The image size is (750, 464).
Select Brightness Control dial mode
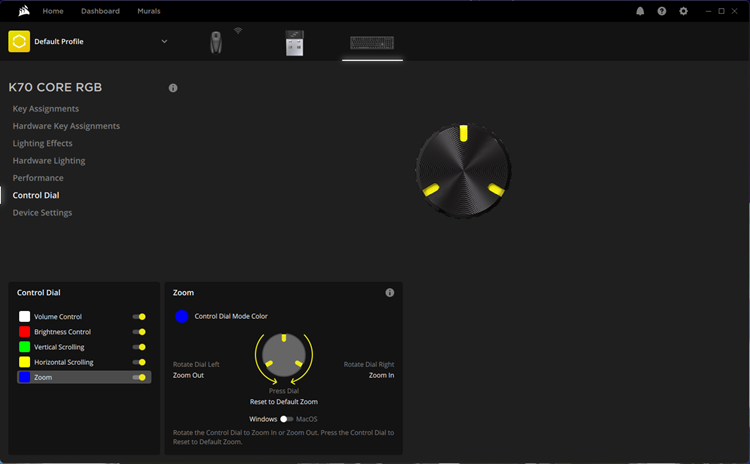click(84, 332)
